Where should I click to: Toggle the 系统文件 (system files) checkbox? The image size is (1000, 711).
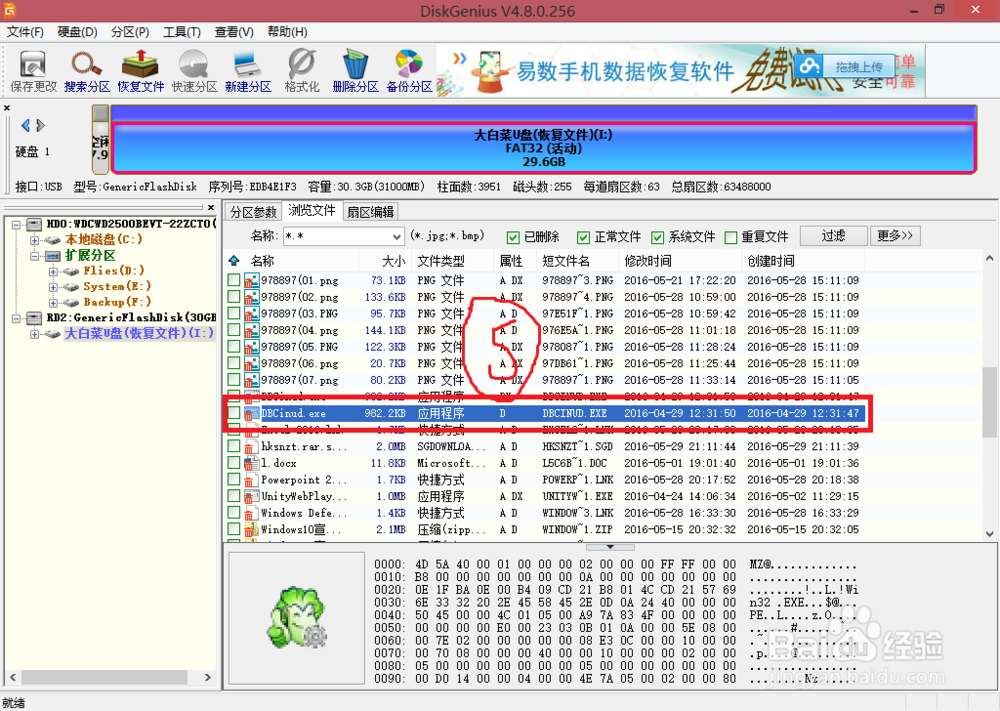(x=658, y=237)
